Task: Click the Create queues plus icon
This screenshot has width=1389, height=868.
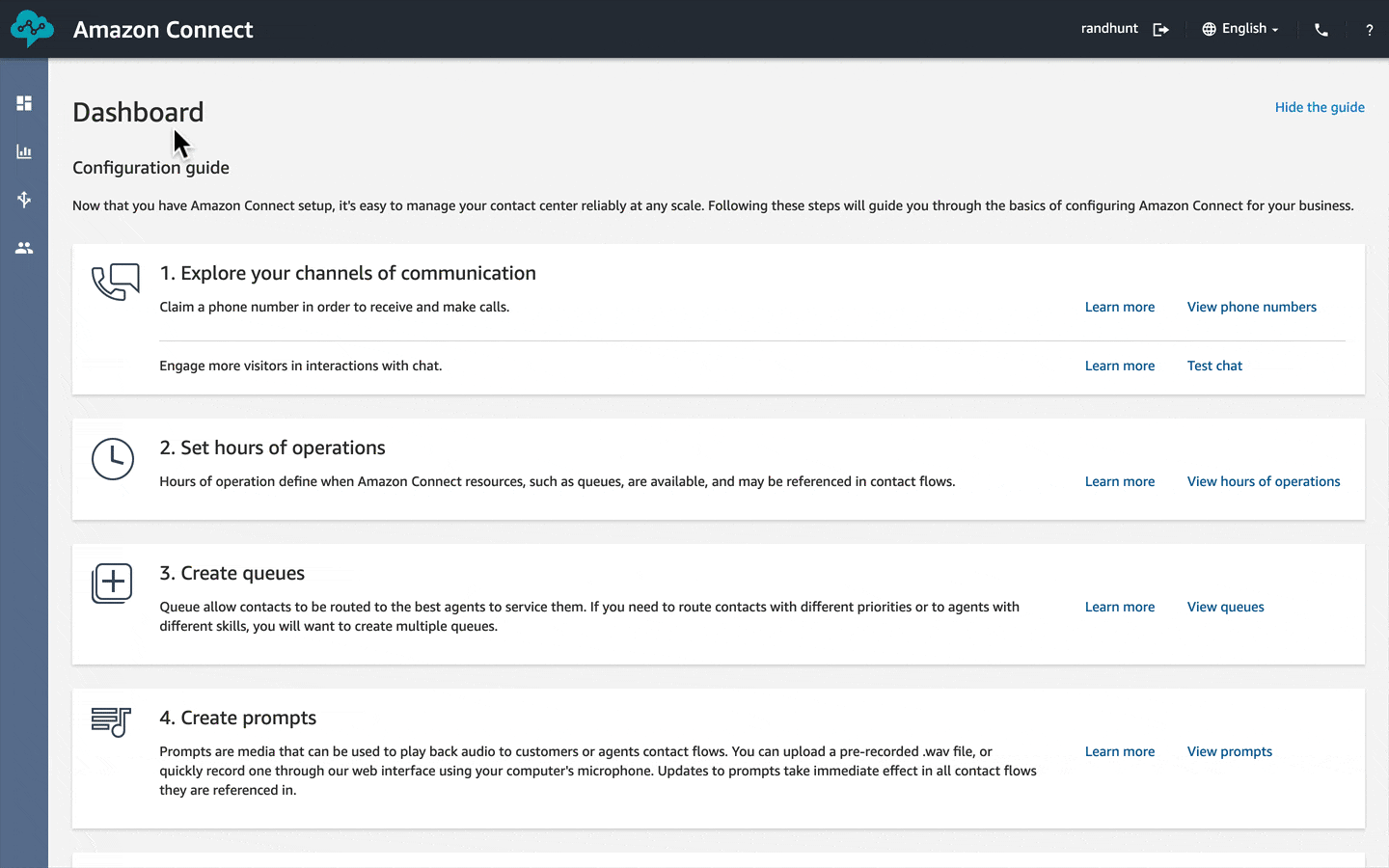Action: [112, 583]
